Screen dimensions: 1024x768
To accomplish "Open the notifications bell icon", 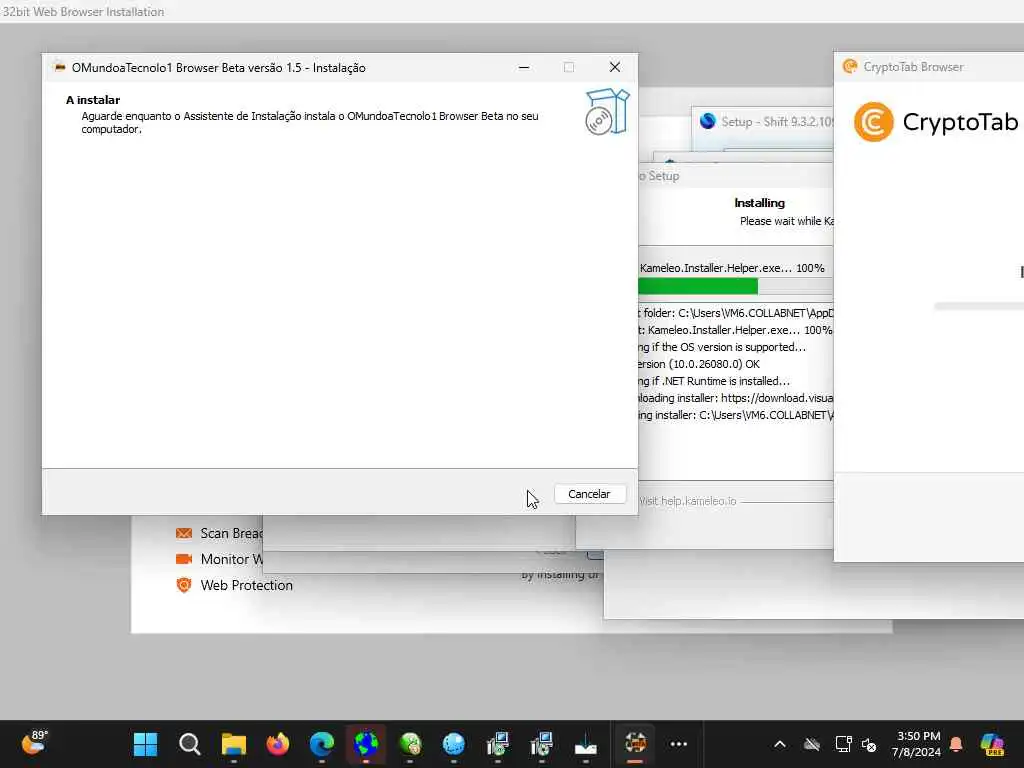I will 956,744.
